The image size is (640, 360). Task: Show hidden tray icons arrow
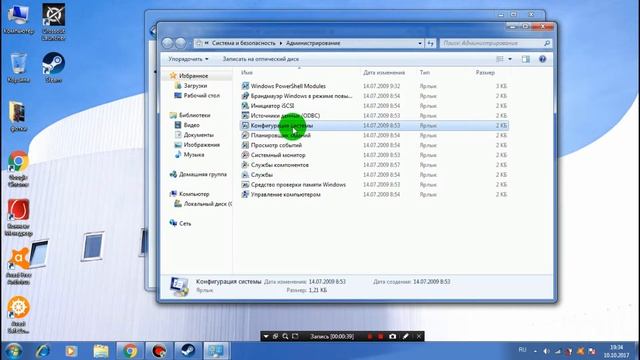tap(535, 351)
